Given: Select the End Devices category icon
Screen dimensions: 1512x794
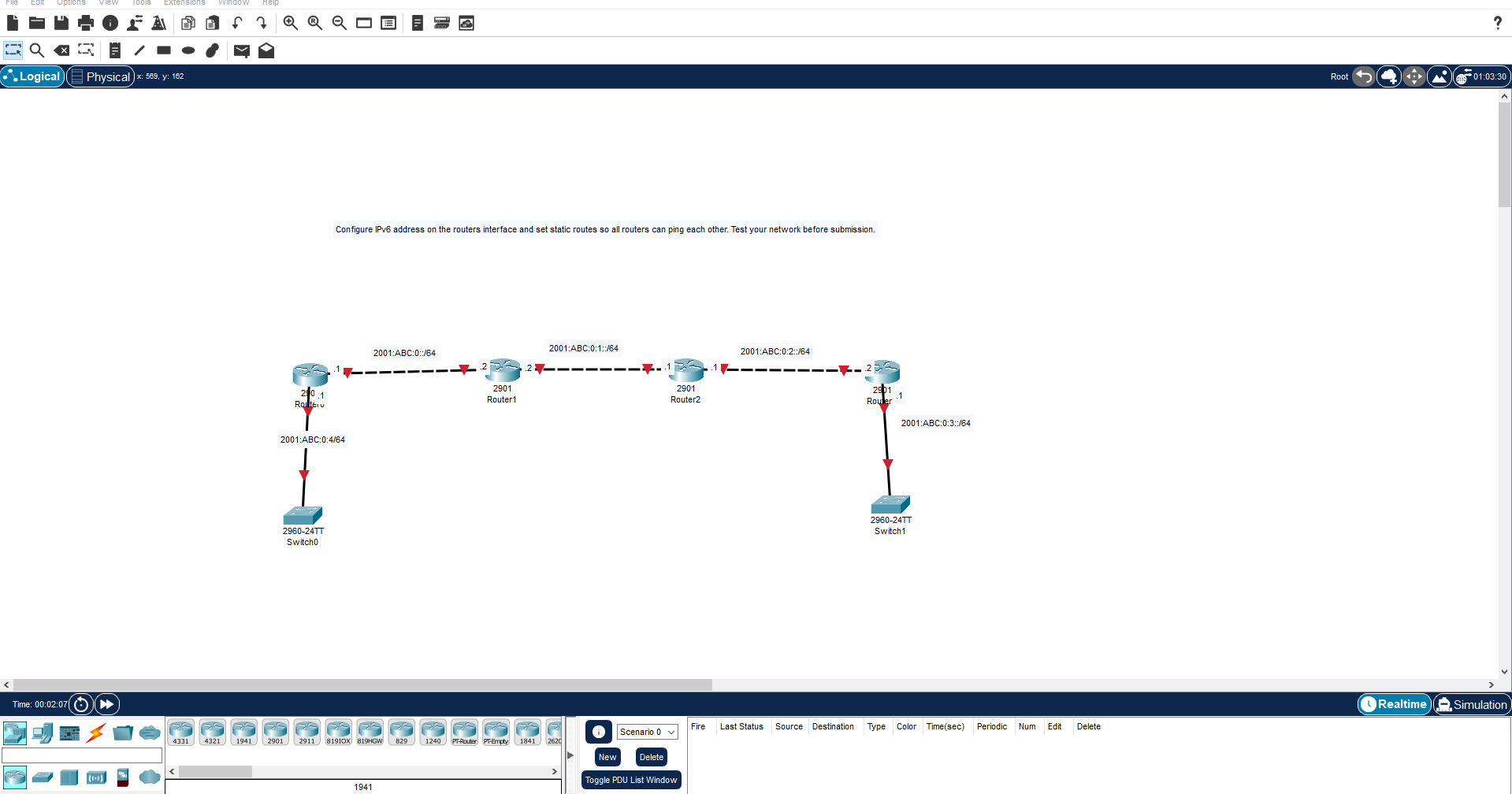Looking at the screenshot, I should 43,733.
